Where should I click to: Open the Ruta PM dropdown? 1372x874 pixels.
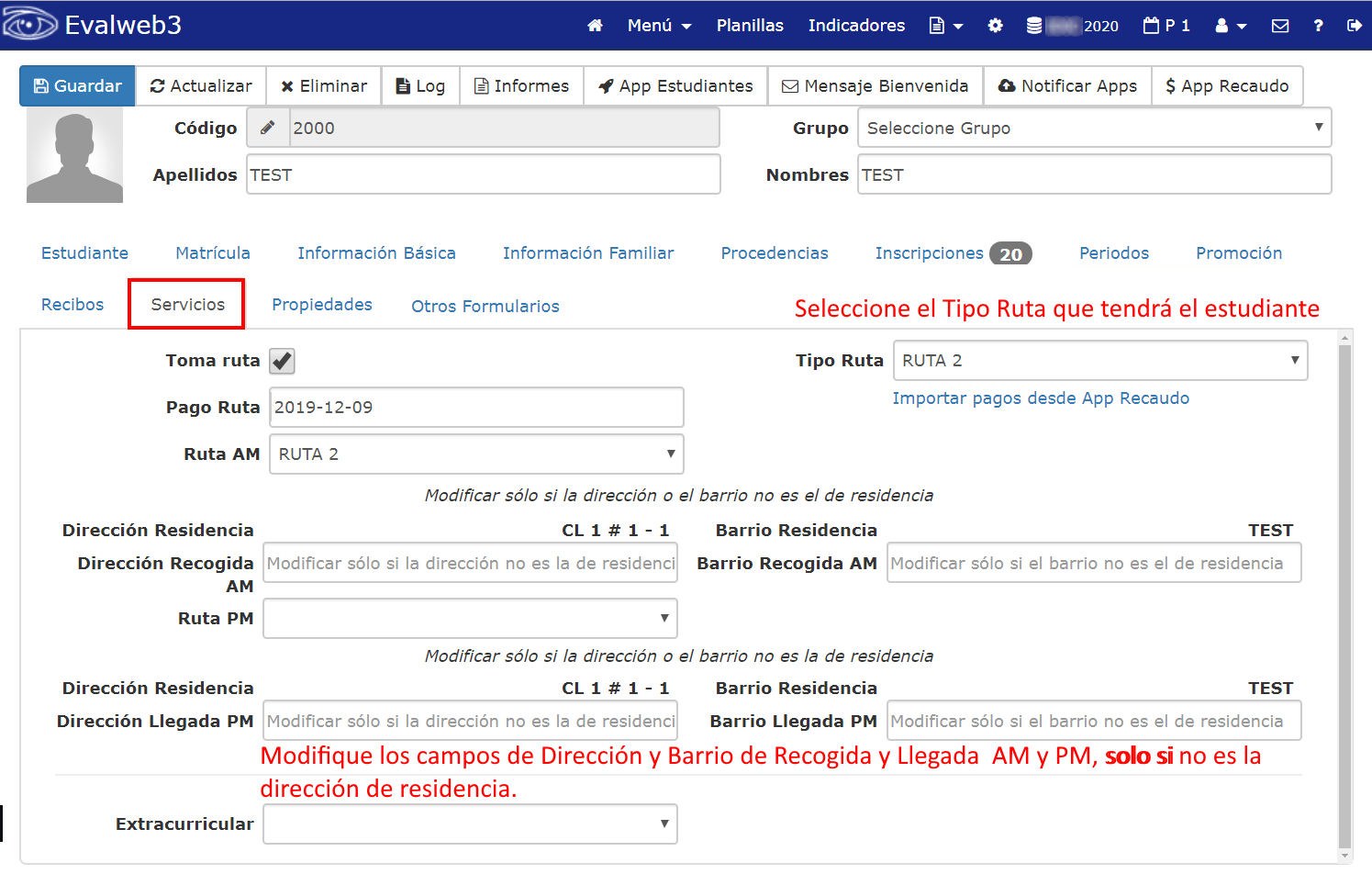point(470,618)
